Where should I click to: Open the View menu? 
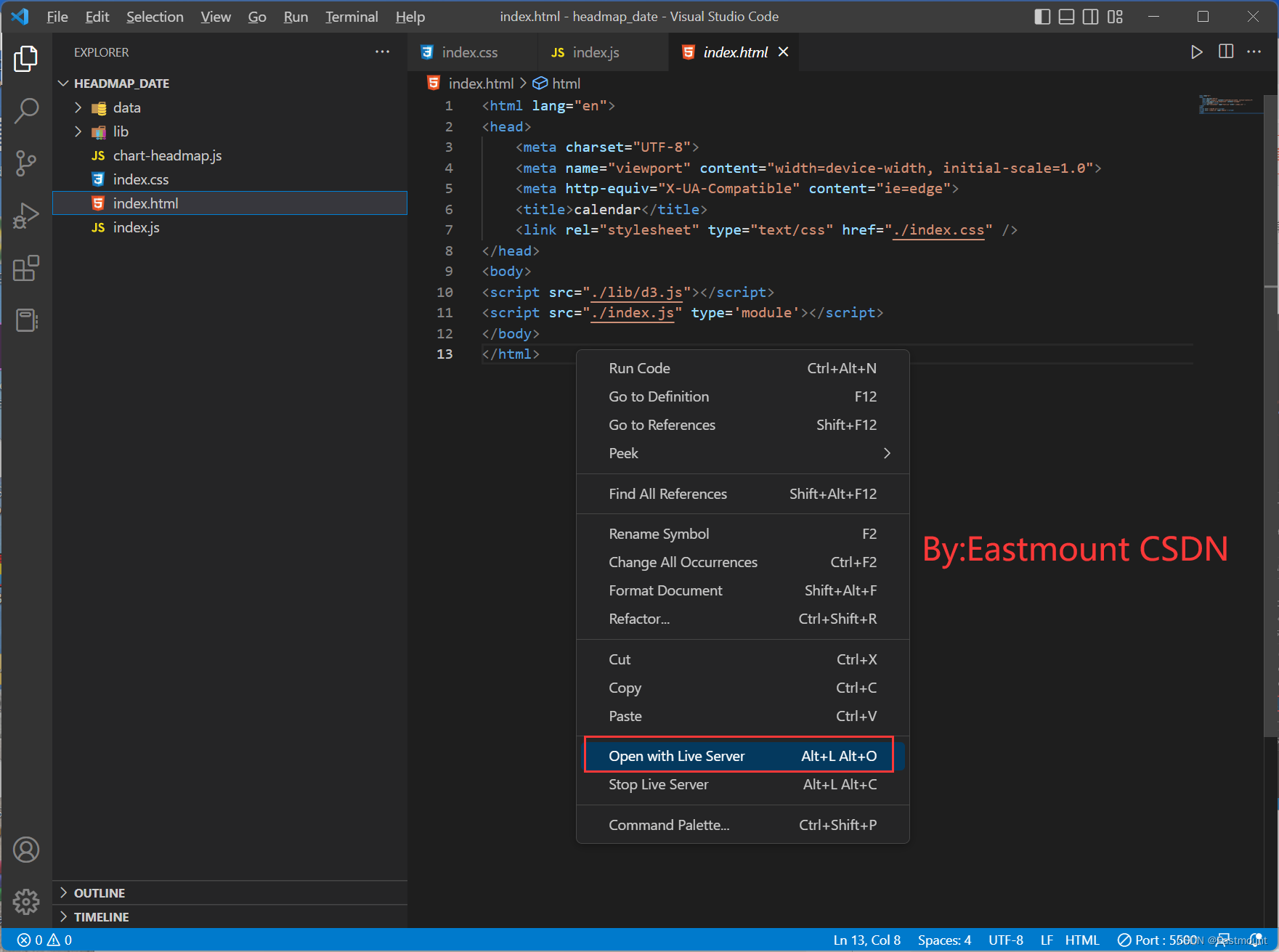(216, 17)
